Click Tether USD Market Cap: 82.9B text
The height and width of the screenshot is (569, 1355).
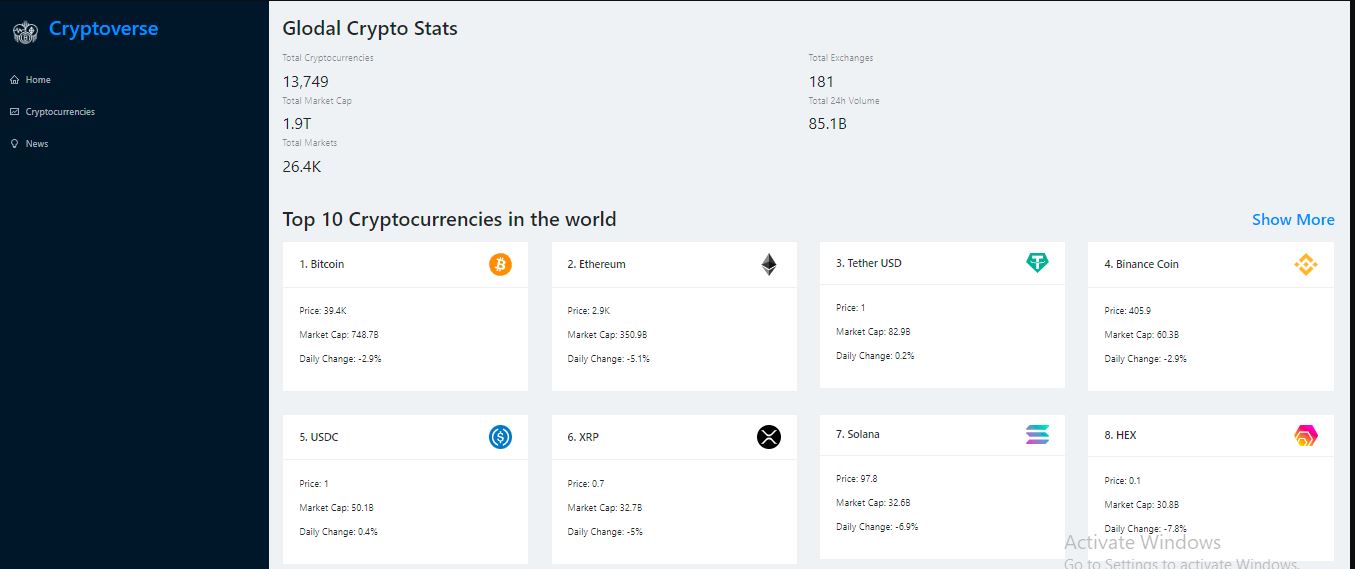click(874, 332)
